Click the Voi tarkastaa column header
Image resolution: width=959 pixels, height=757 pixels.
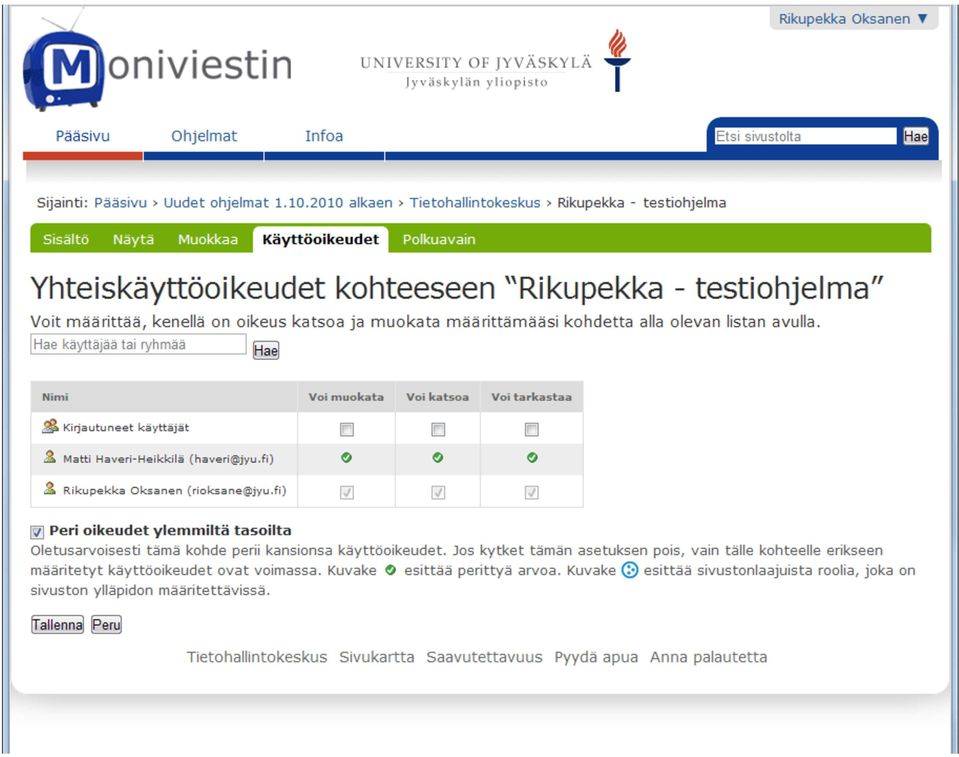coord(531,397)
